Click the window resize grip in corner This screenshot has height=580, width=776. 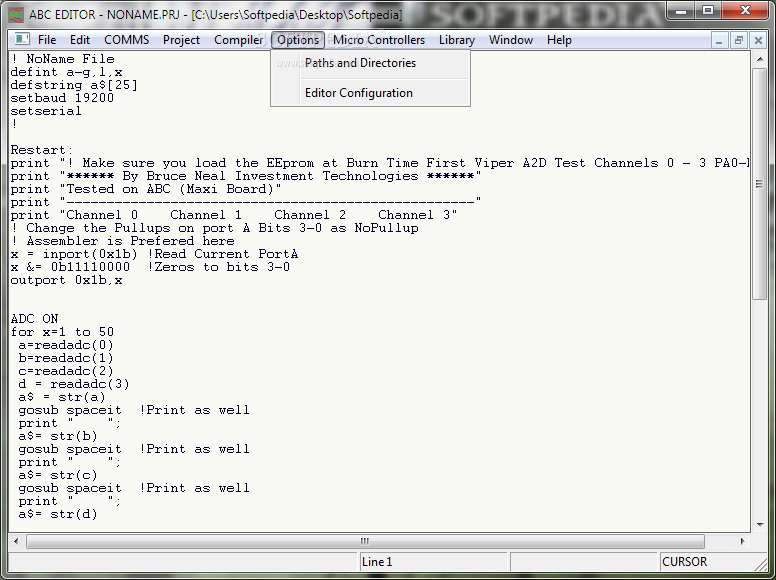(x=761, y=564)
